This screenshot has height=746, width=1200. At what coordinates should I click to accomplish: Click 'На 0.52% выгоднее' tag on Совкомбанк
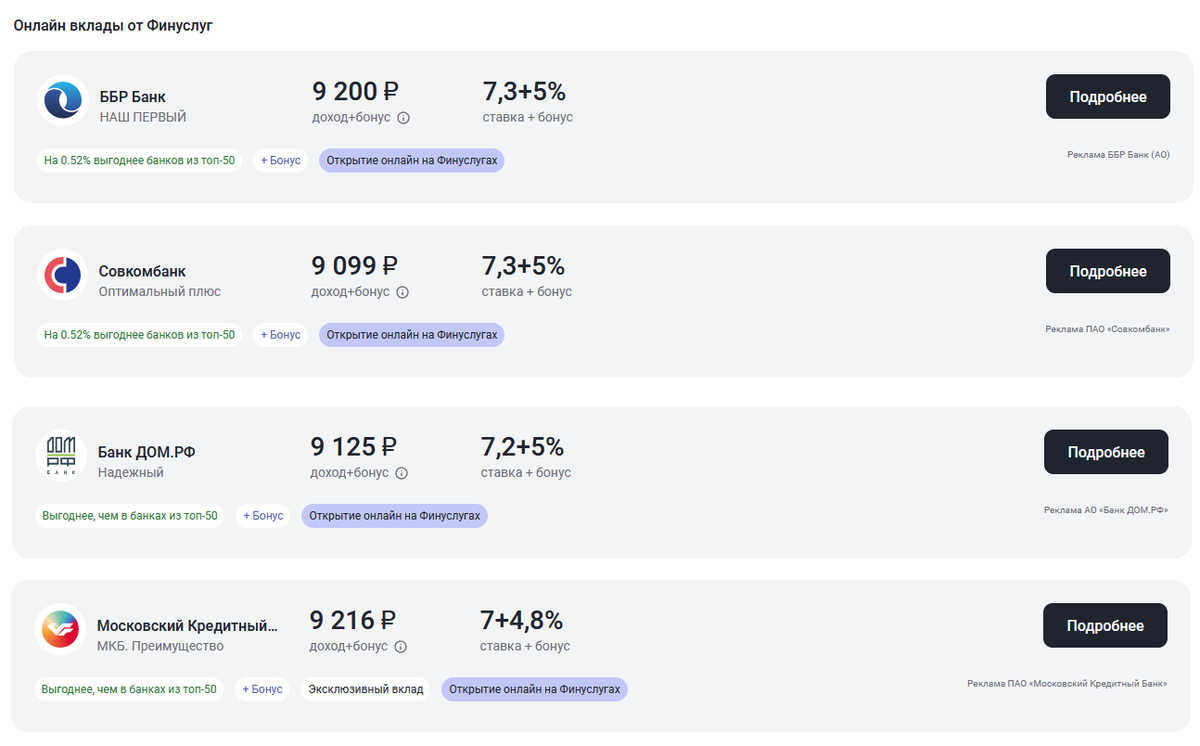140,335
